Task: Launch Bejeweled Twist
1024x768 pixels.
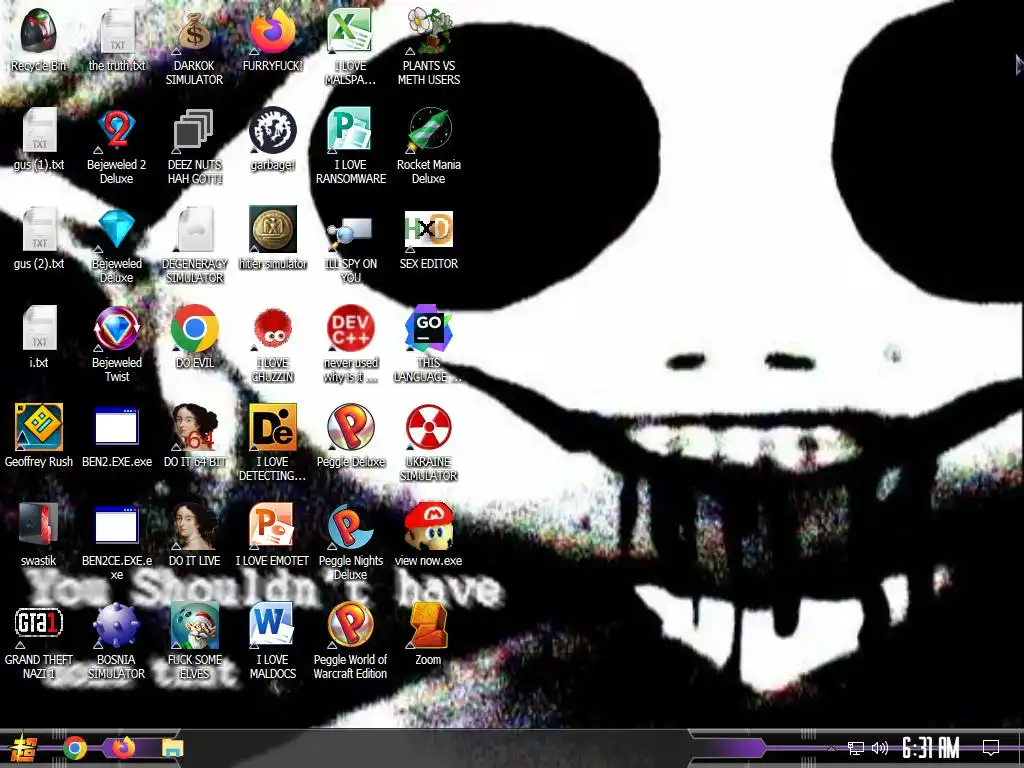Action: pyautogui.click(x=117, y=328)
